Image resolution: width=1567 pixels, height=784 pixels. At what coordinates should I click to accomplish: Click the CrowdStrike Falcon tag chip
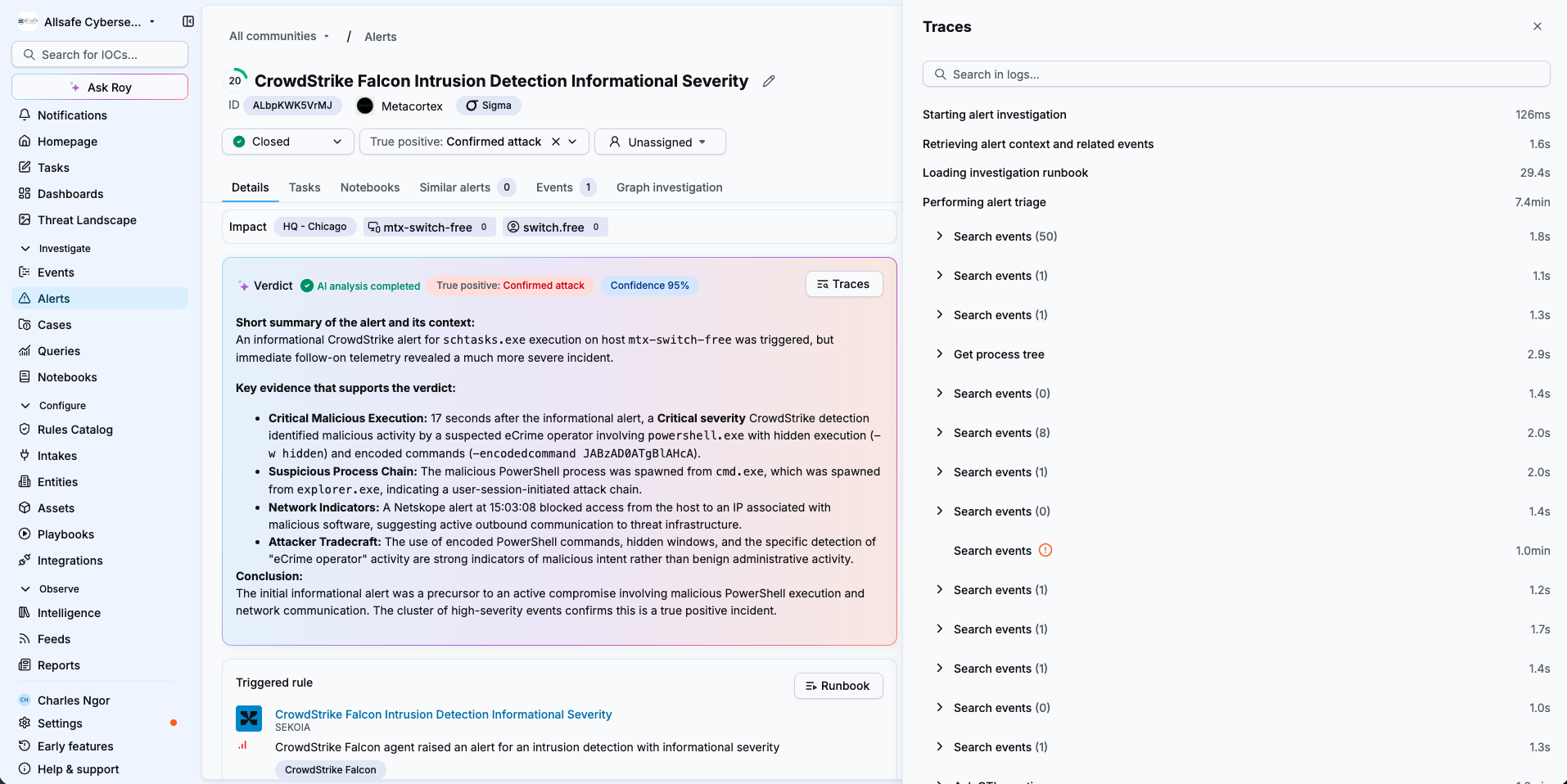click(x=331, y=769)
